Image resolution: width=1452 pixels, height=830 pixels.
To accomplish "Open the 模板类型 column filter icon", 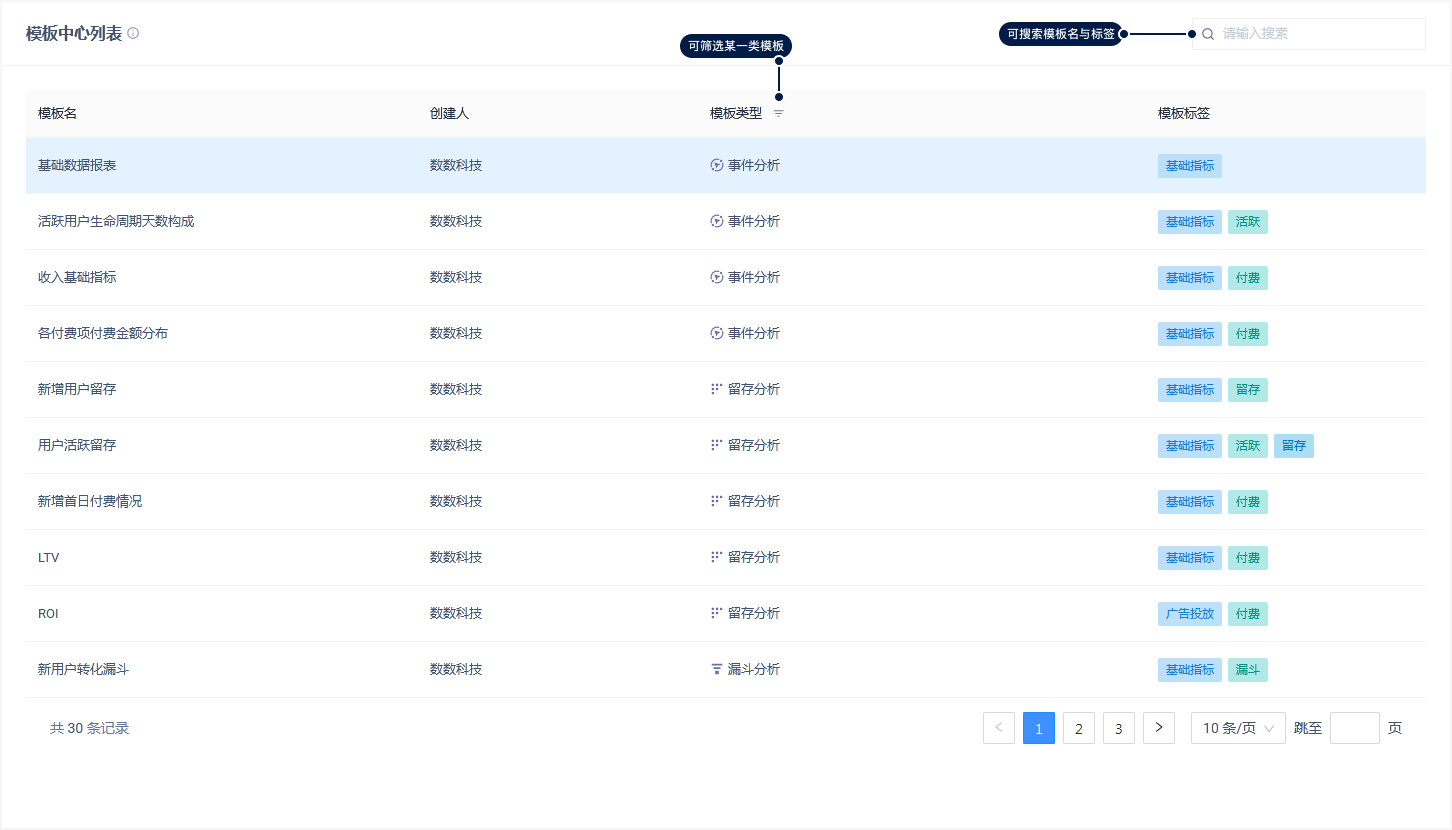I will click(x=779, y=114).
